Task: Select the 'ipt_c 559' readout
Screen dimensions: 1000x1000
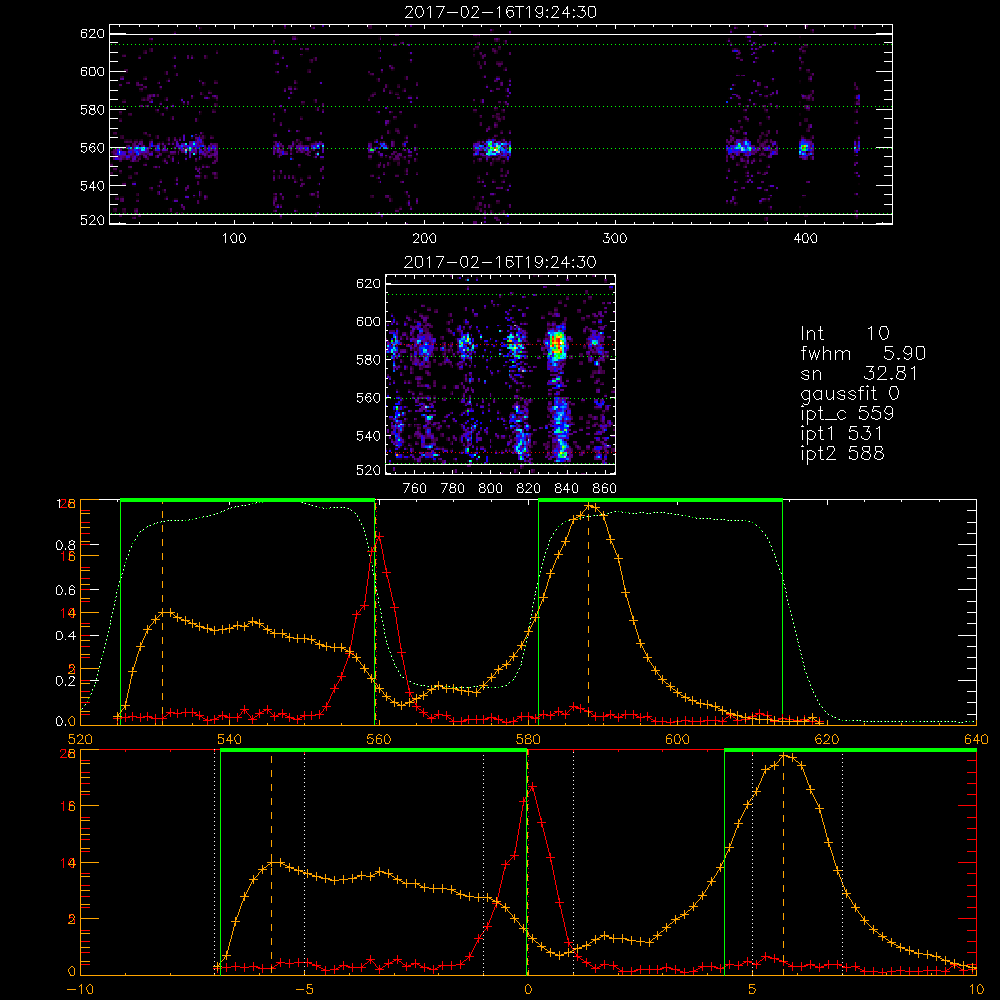Action: (847, 413)
